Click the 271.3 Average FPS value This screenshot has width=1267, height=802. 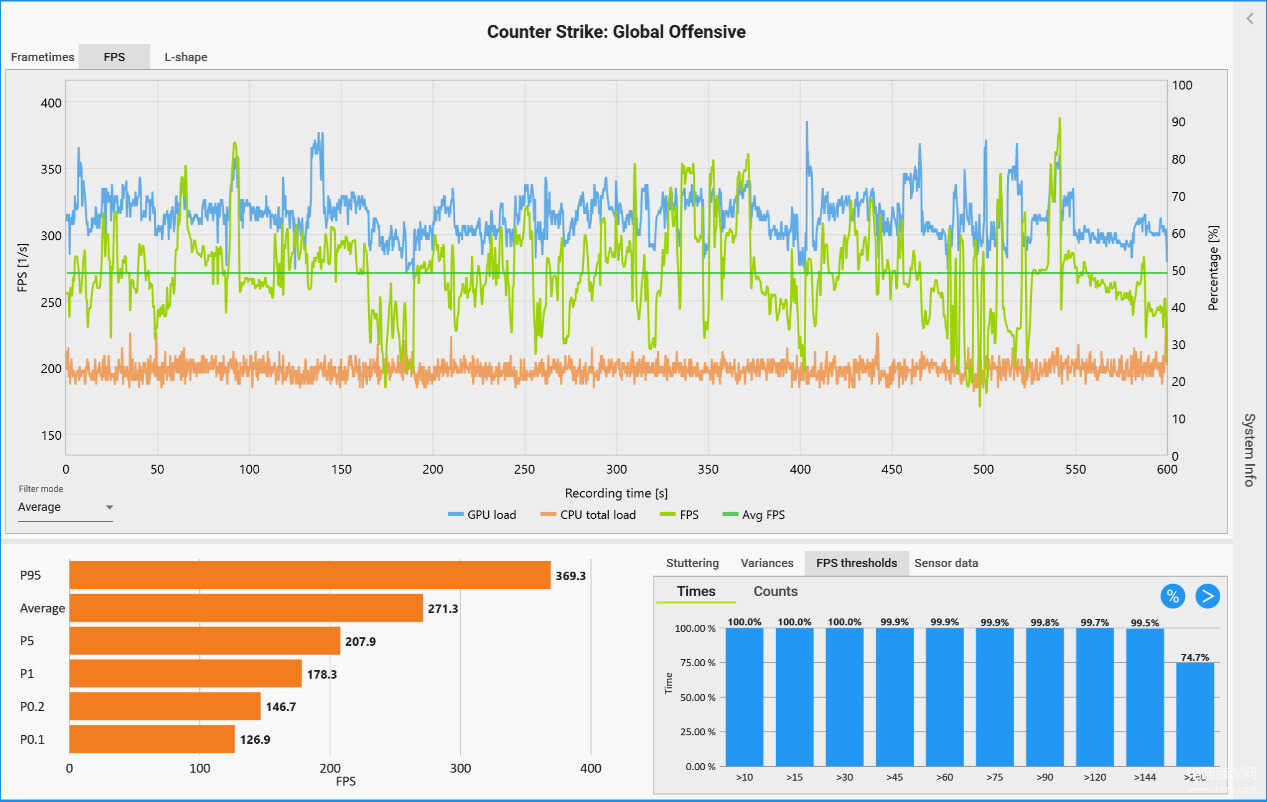443,609
